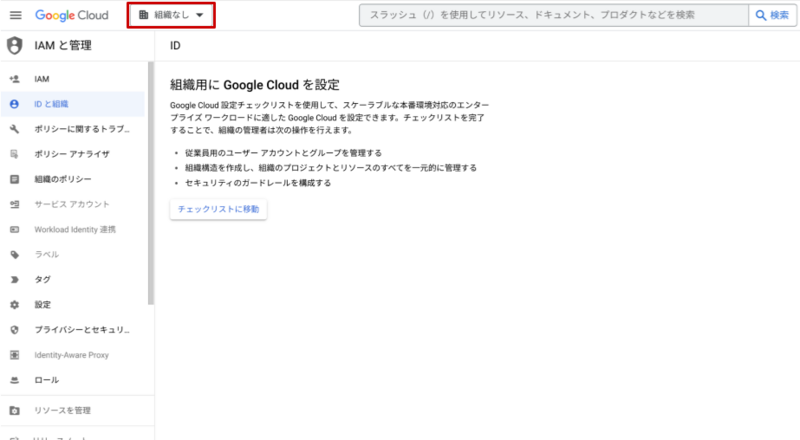Focus the resource search input field
Screen dimensions: 800x440
pos(554,15)
